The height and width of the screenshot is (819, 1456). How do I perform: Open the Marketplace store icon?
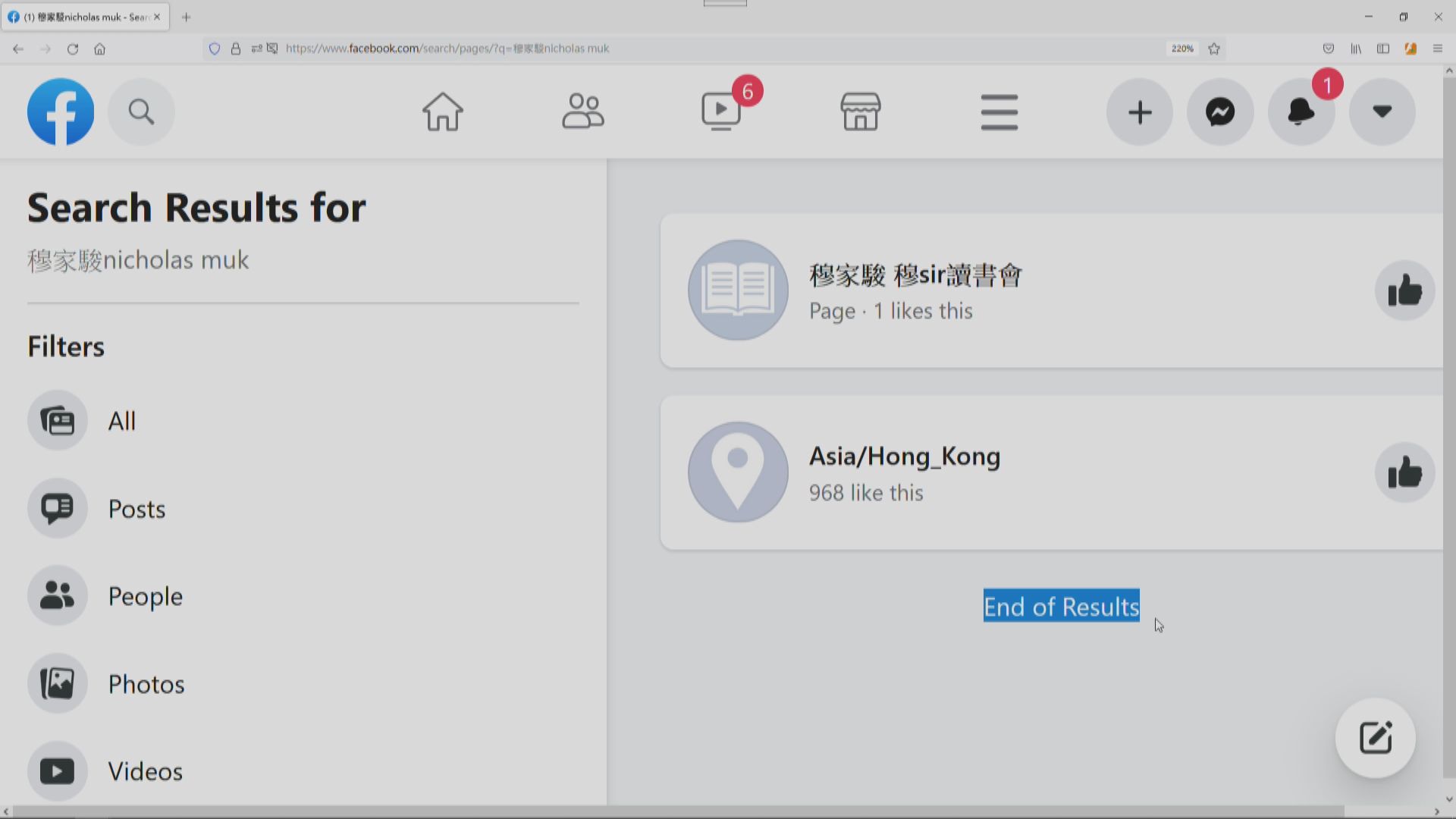click(860, 111)
